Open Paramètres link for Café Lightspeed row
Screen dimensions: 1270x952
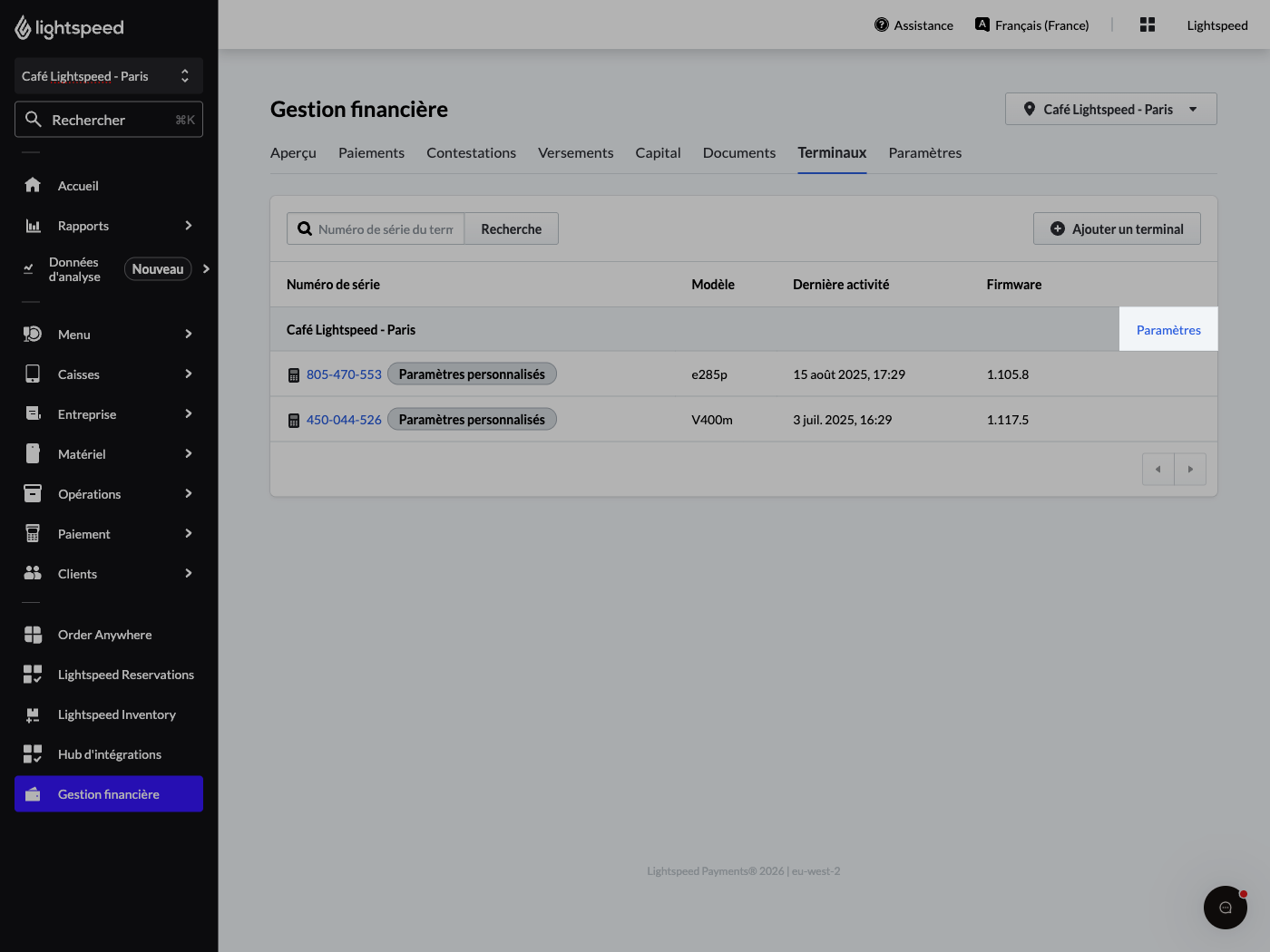pyautogui.click(x=1168, y=330)
